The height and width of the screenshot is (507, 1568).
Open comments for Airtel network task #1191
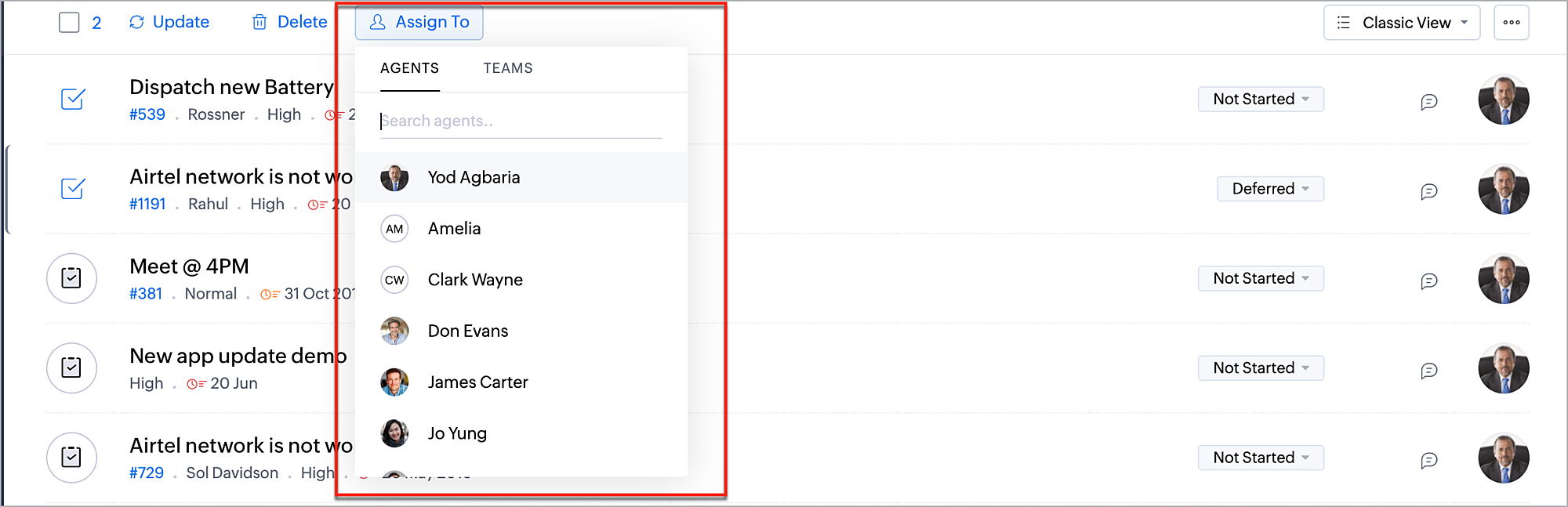(x=1428, y=191)
